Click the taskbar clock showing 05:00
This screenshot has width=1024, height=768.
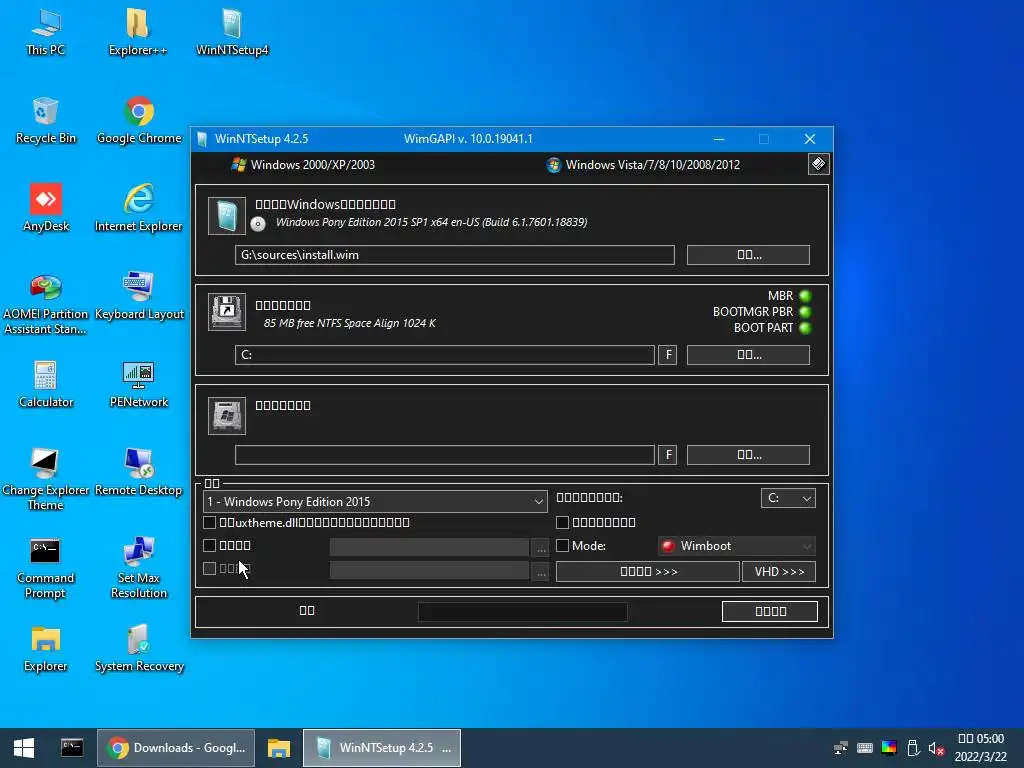(x=980, y=748)
